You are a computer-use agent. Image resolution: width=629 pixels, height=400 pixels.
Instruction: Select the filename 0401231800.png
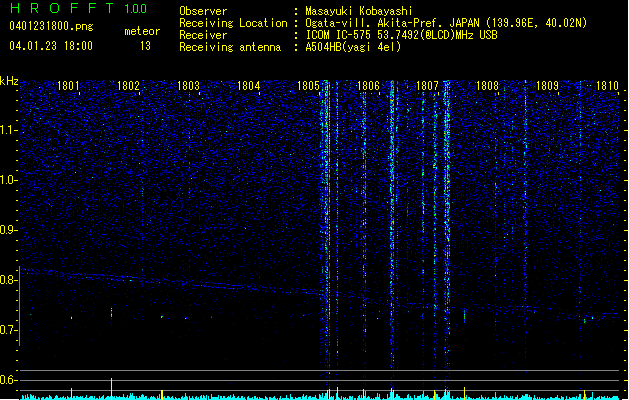click(x=51, y=26)
